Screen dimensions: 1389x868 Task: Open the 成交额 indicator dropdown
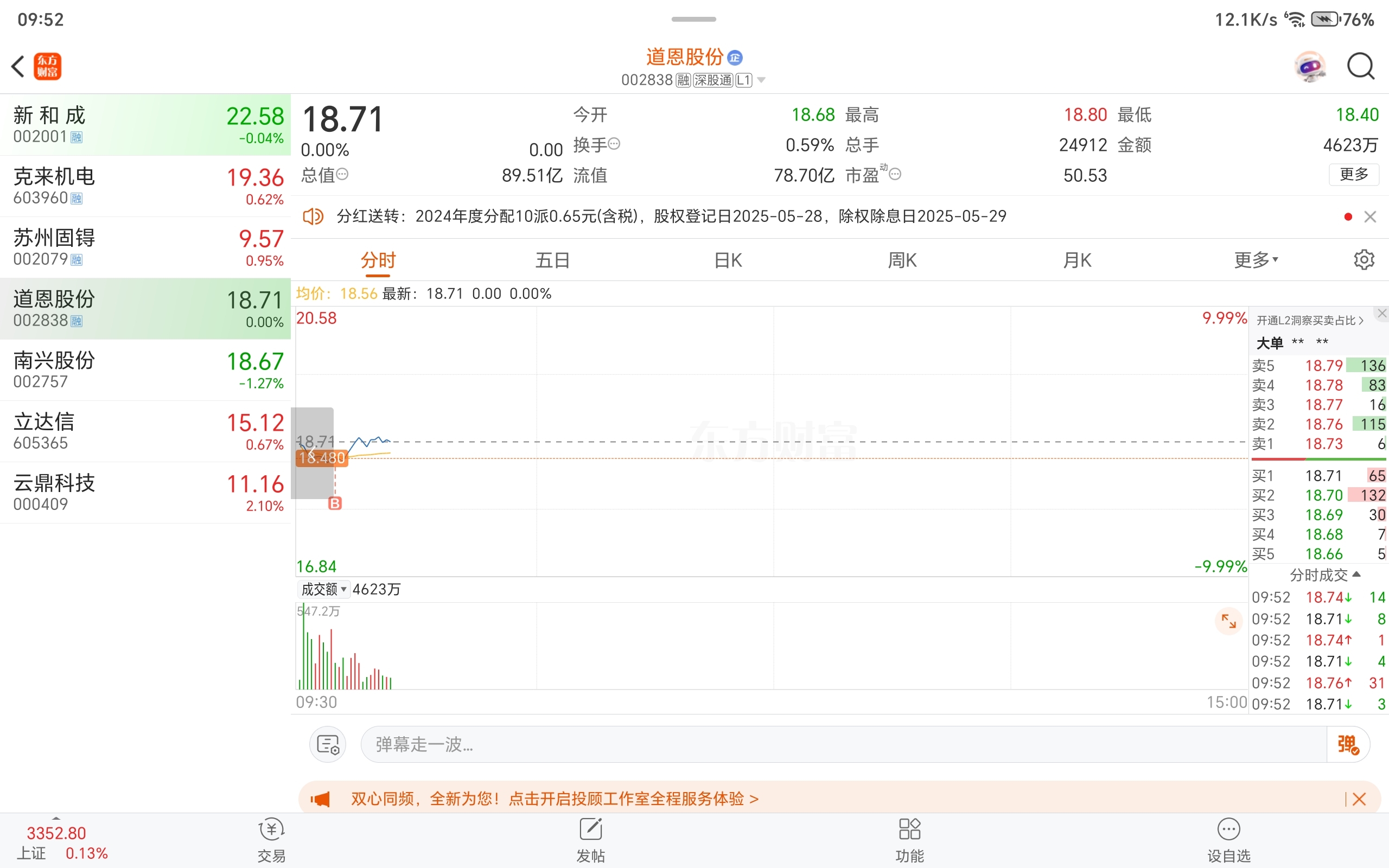point(324,589)
